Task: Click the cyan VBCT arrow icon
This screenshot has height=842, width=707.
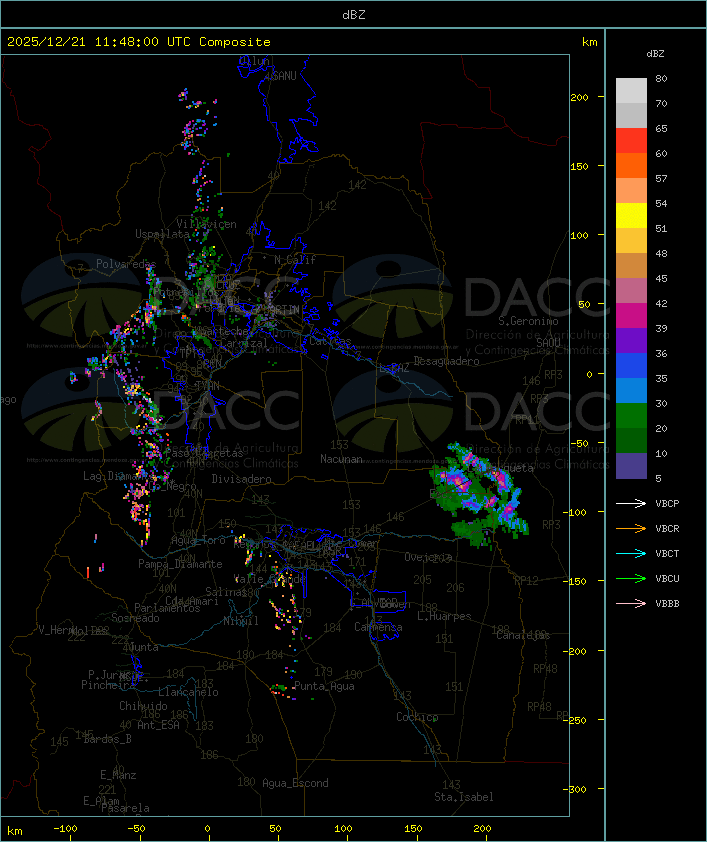Action: click(631, 553)
